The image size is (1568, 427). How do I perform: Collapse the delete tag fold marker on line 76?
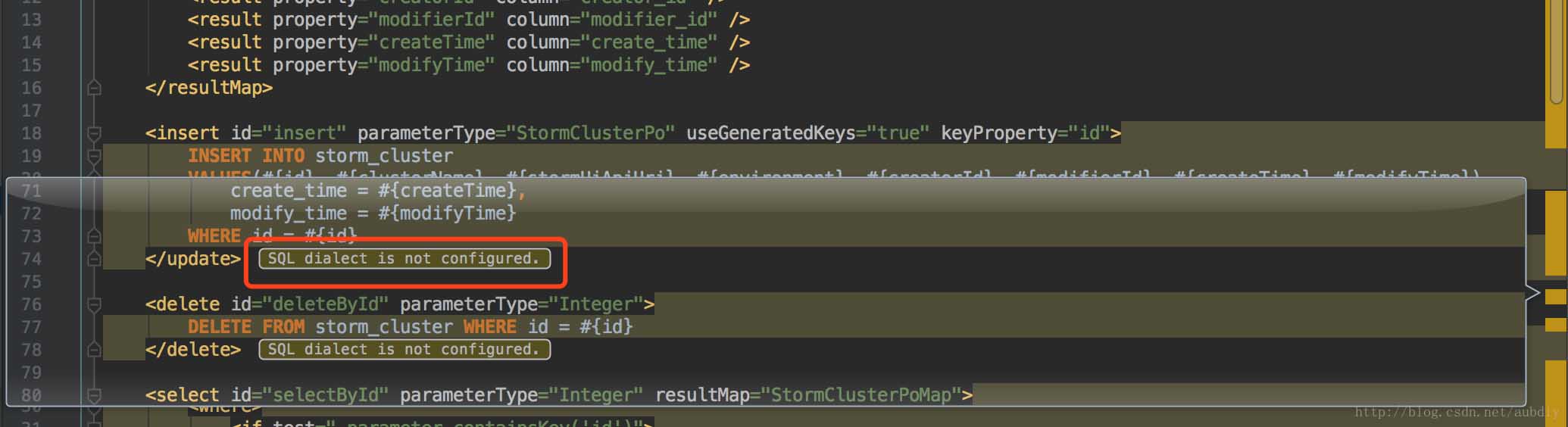pyautogui.click(x=94, y=305)
